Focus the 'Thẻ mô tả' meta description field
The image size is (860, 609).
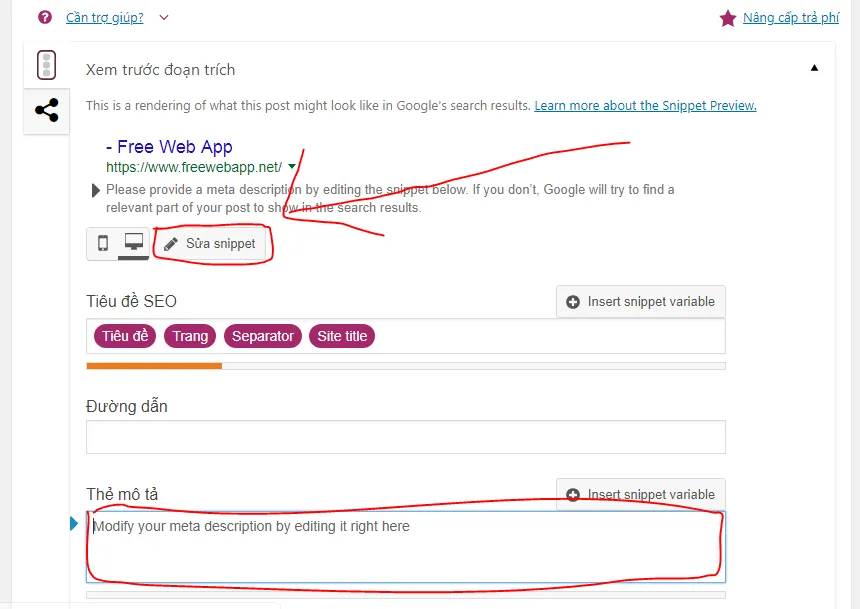(406, 546)
